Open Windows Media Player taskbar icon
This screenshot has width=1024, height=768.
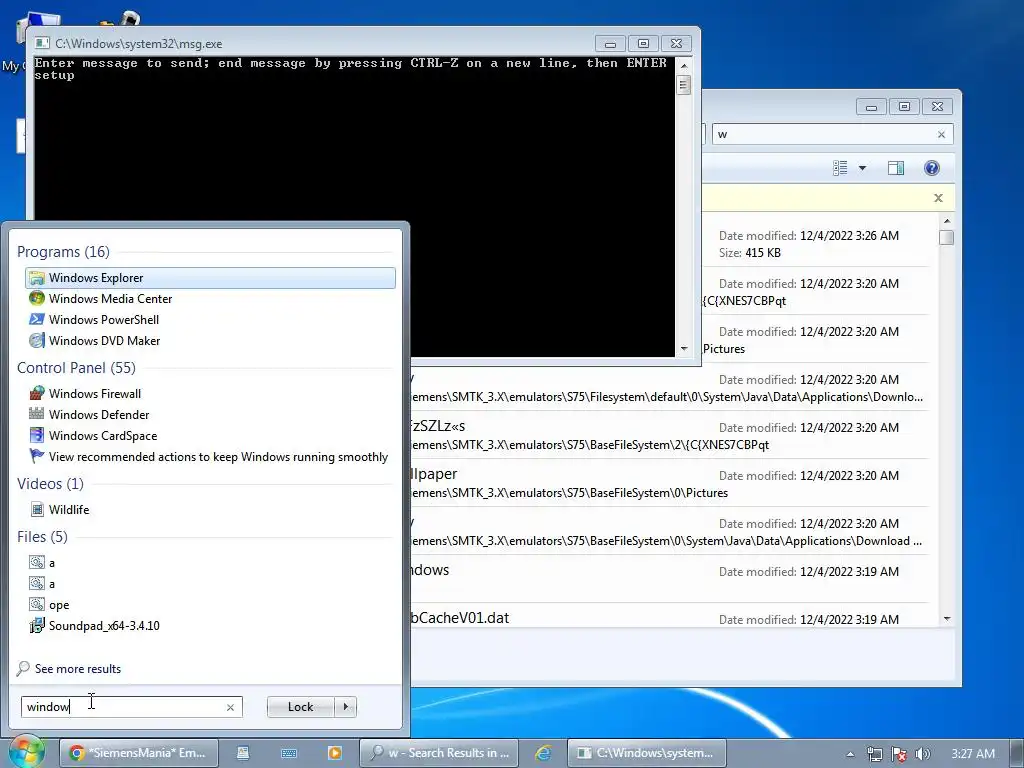click(334, 753)
